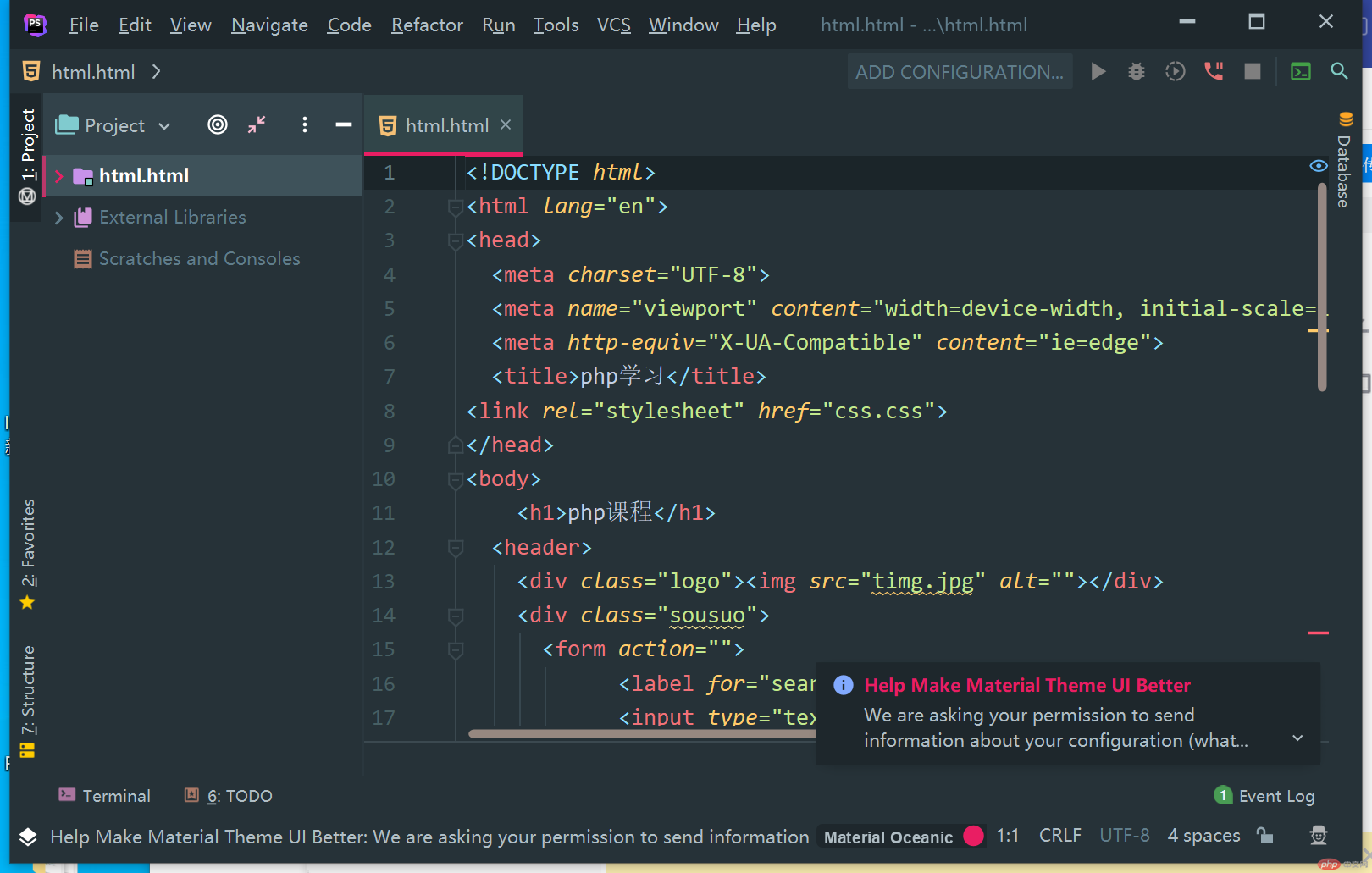Change the 4 spaces indent setting
The width and height of the screenshot is (1372, 873).
1203,836
